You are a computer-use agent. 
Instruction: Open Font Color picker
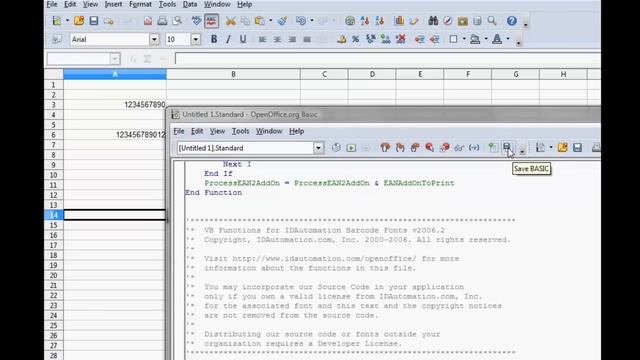(497, 39)
